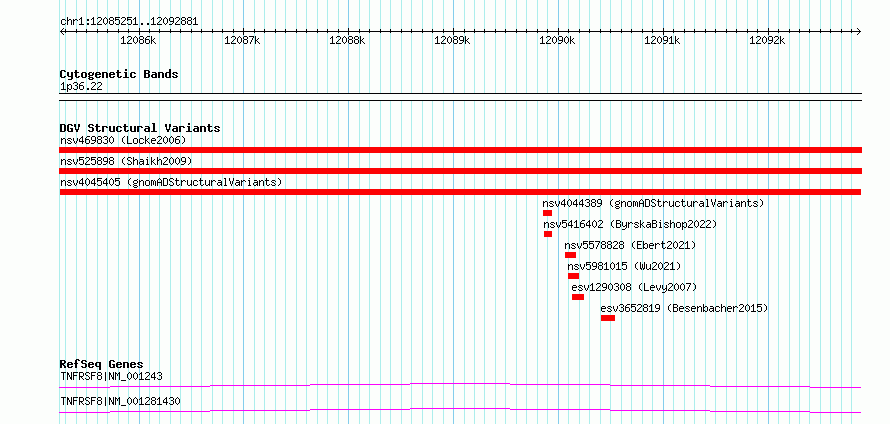Click the small red nsv5981015 bar
The height and width of the screenshot is (424, 890).
pos(573,276)
